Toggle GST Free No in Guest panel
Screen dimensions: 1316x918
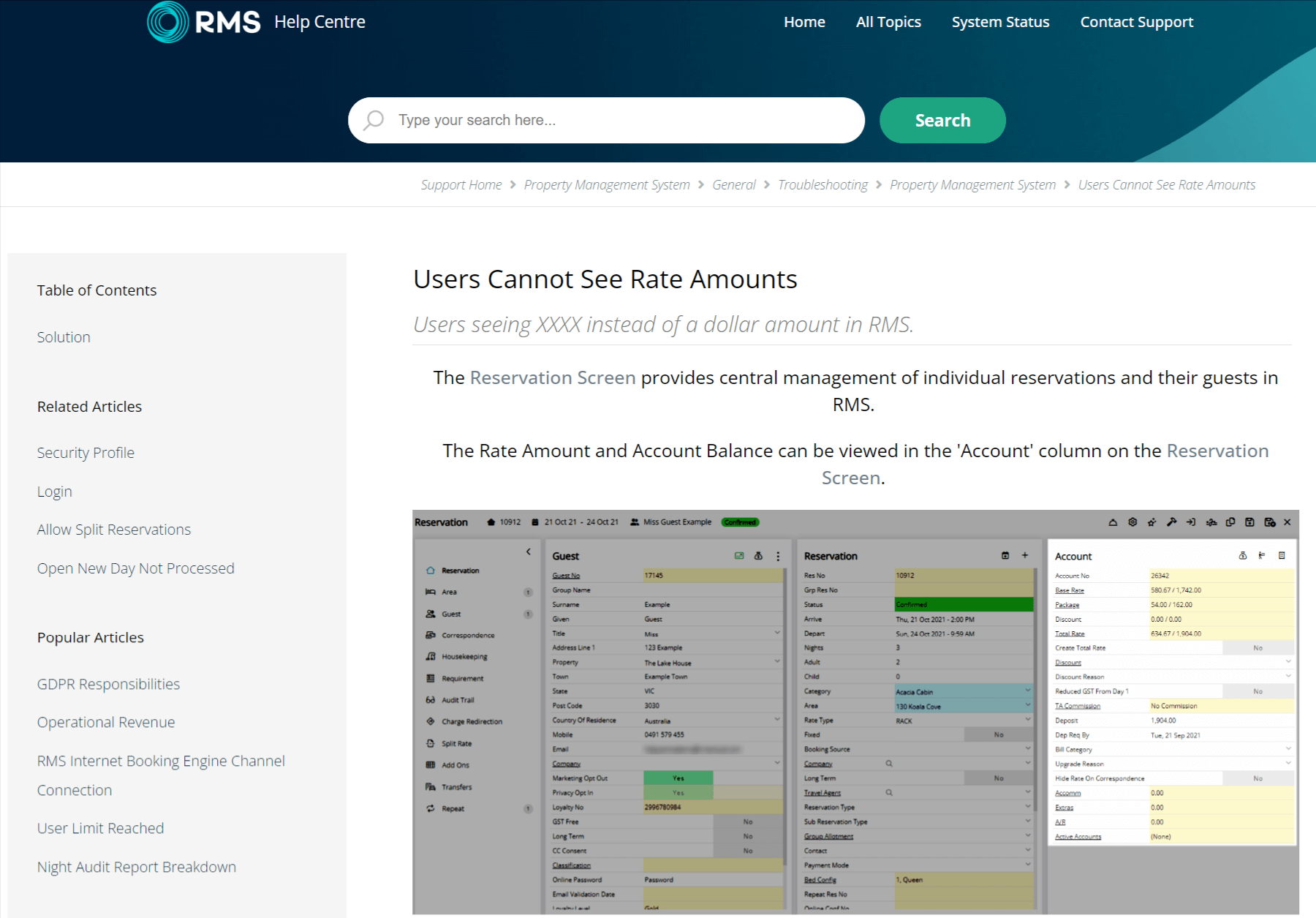(748, 821)
